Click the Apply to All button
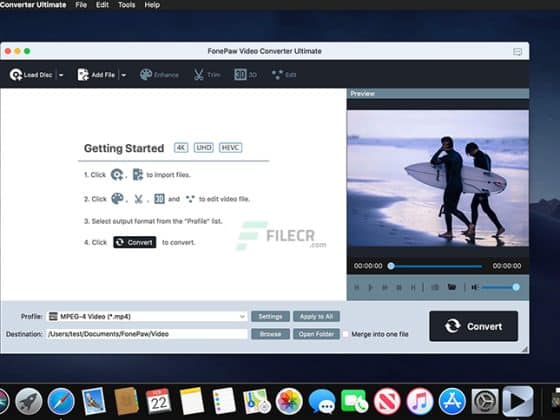 click(316, 316)
